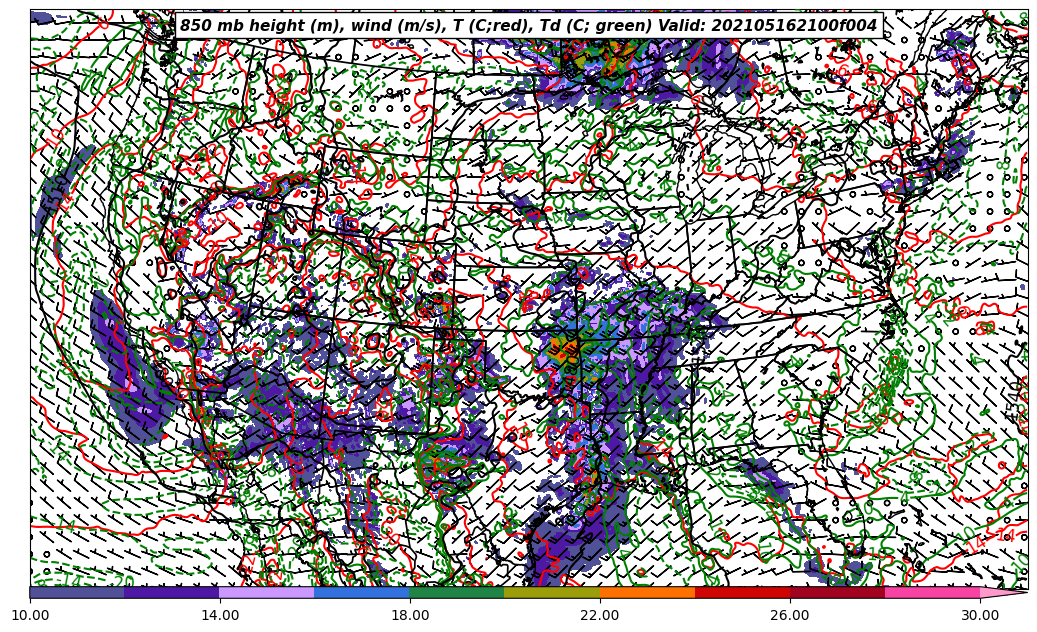Image resolution: width=1037 pixels, height=632 pixels.
Task: Select the slate-blue 10–12 colorbar segment
Action: click(77, 593)
